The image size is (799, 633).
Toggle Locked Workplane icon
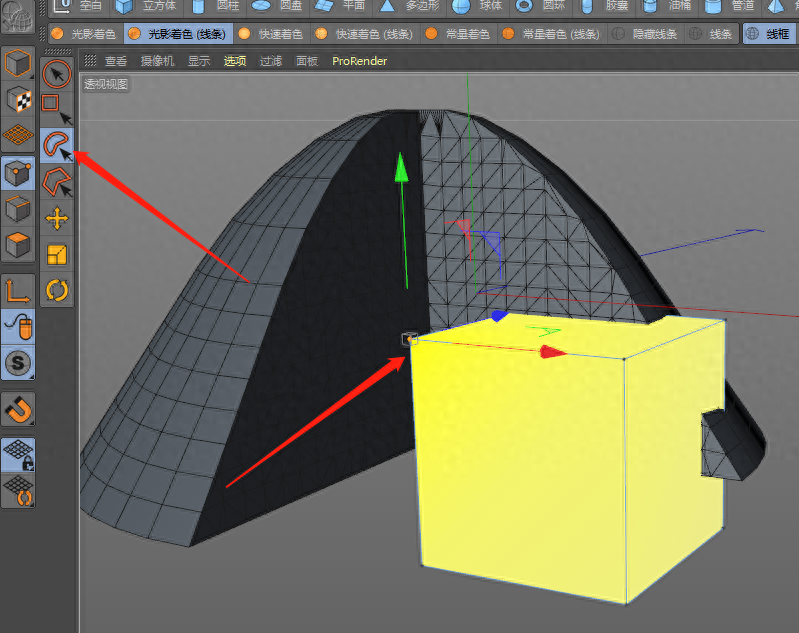18,455
